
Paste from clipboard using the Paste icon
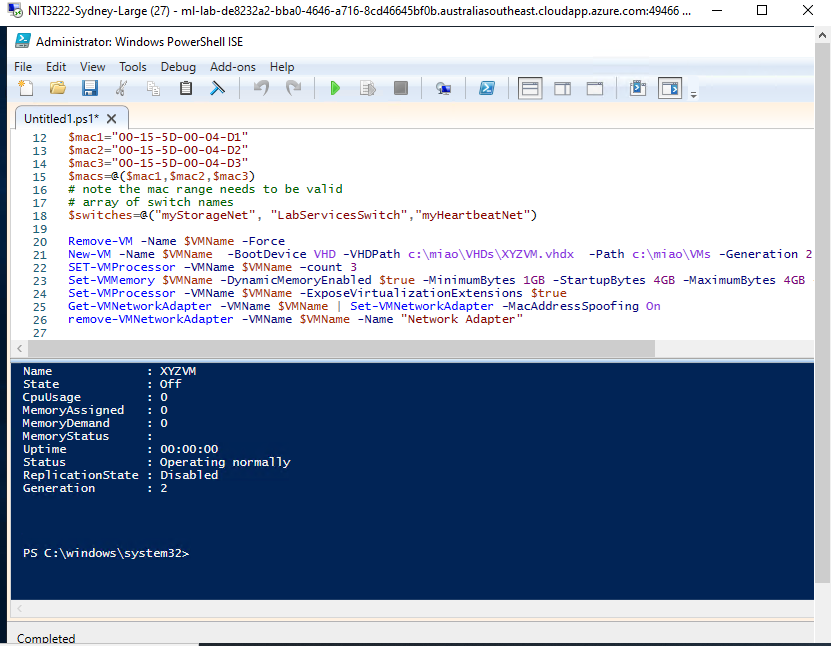(x=185, y=88)
